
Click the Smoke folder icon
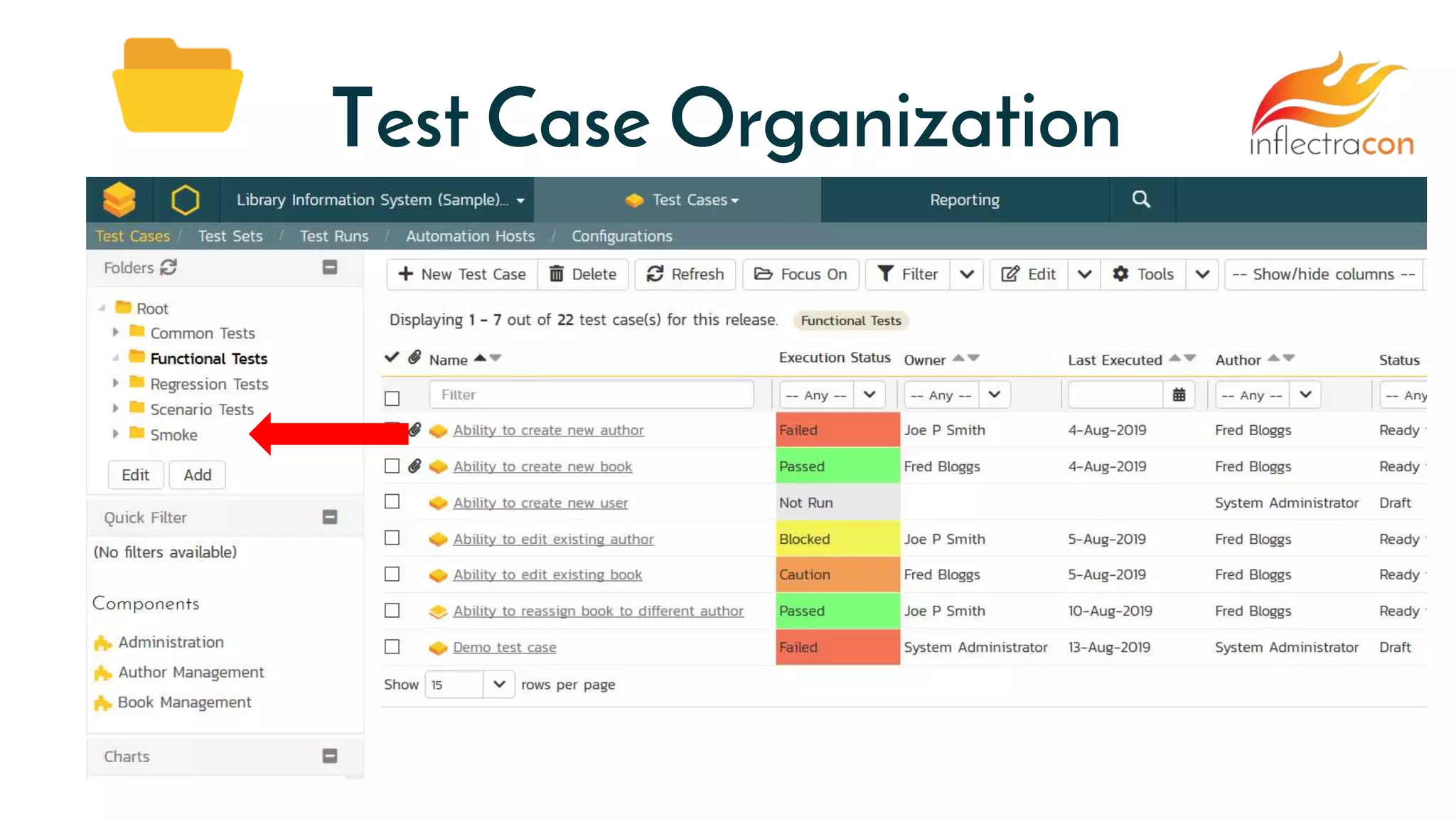(137, 433)
